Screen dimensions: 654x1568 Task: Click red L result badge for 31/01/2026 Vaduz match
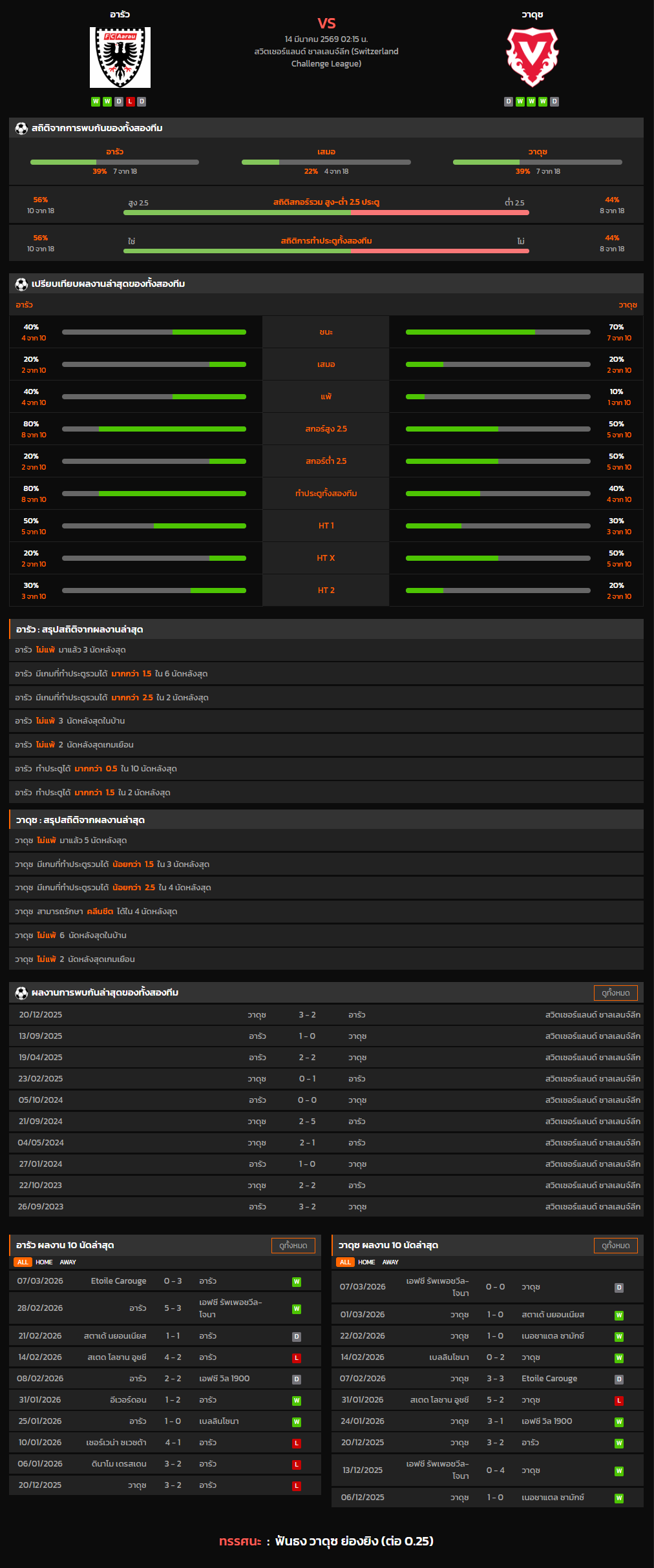[x=618, y=1401]
